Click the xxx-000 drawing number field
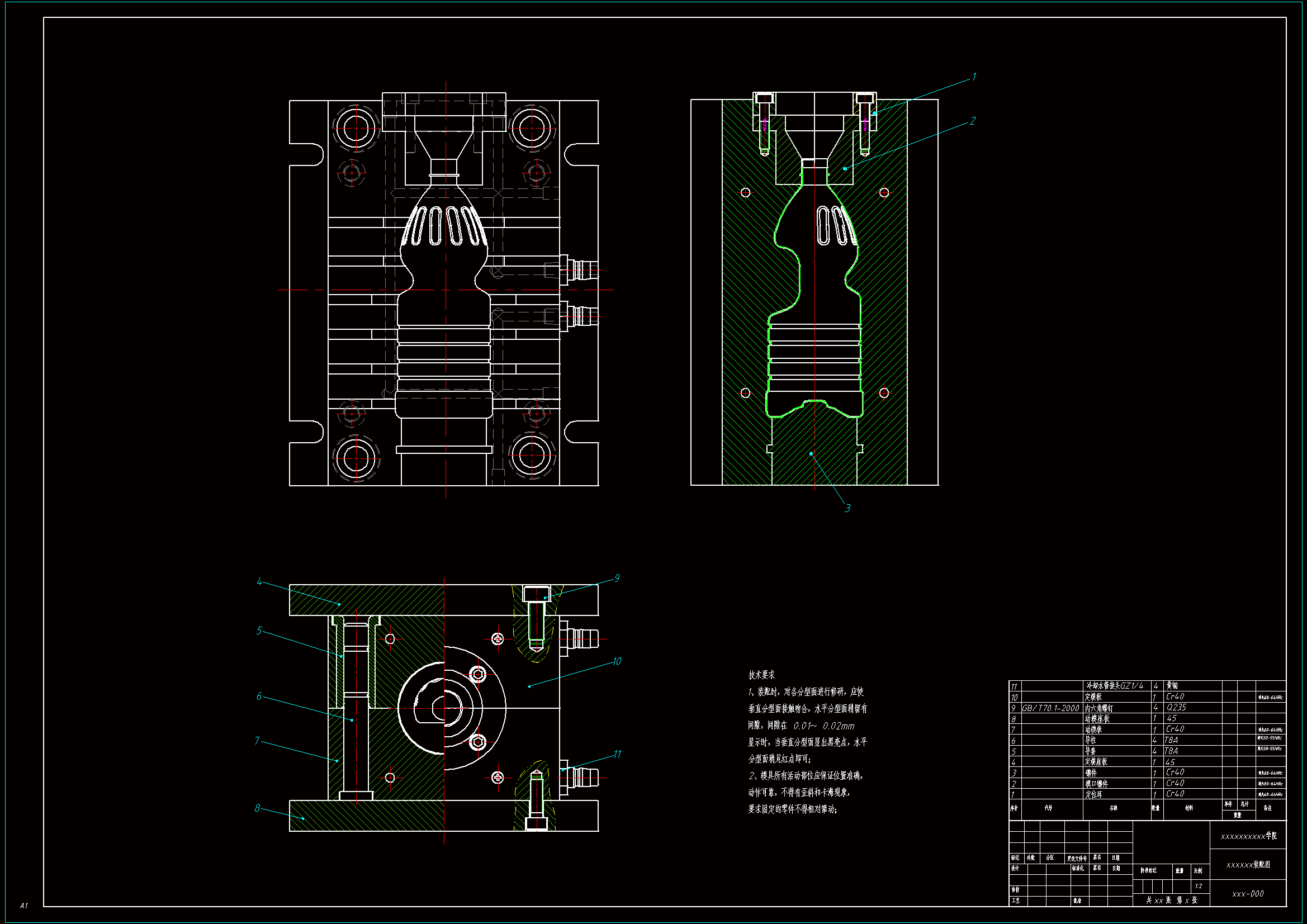This screenshot has height=924, width=1307. pos(1247,894)
